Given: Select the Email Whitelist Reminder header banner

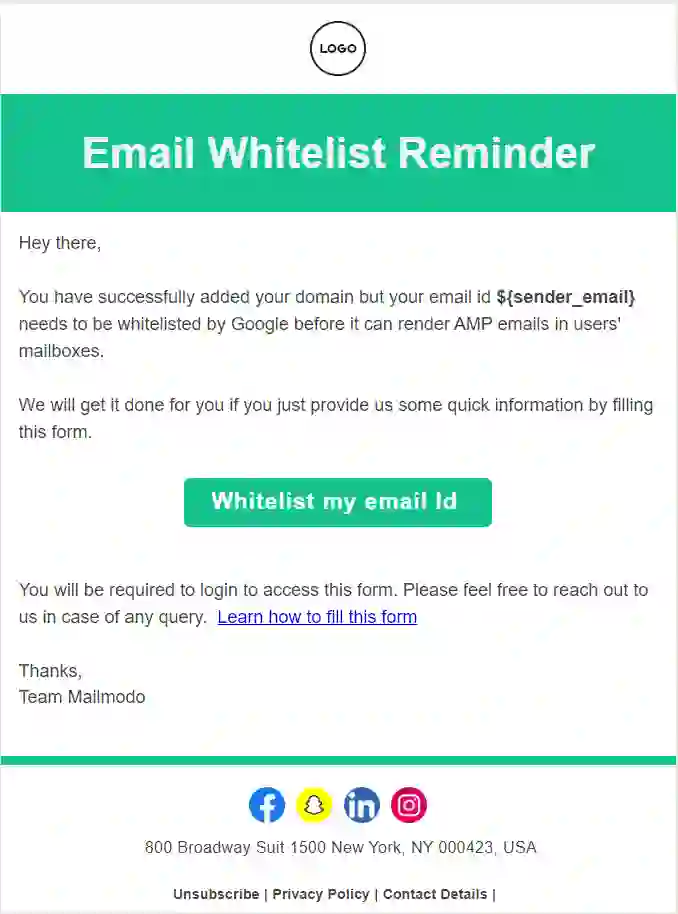Looking at the screenshot, I should (x=337, y=152).
